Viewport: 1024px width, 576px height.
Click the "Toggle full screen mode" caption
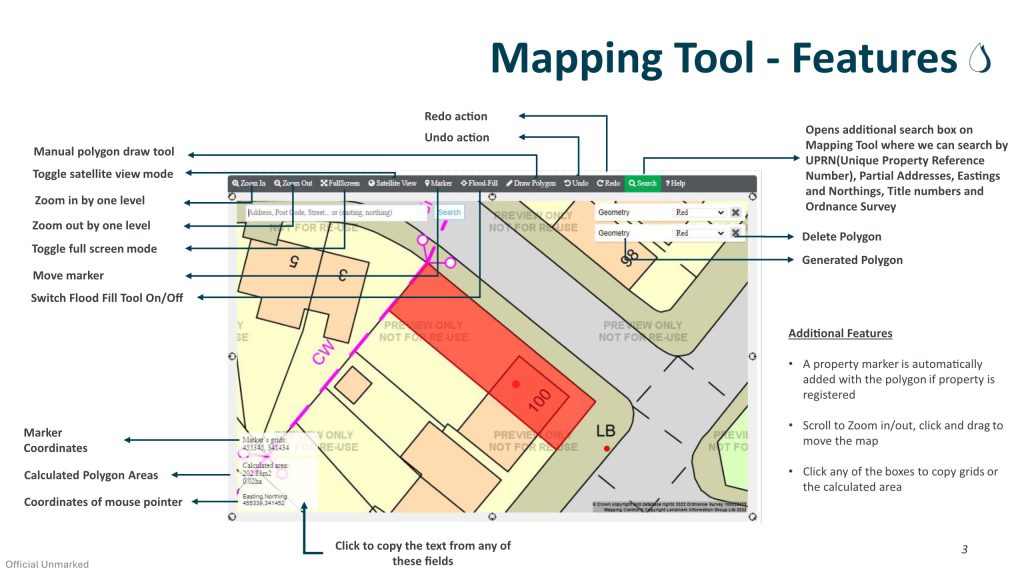pyautogui.click(x=95, y=249)
